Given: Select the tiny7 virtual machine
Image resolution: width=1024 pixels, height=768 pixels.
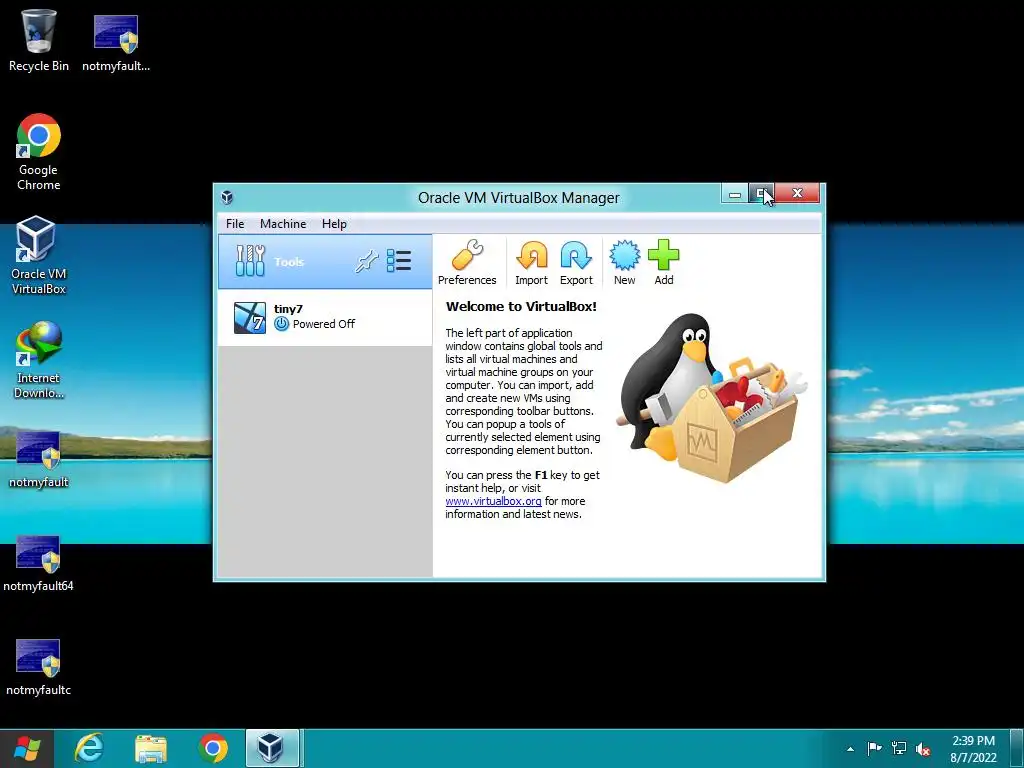Looking at the screenshot, I should 325,317.
